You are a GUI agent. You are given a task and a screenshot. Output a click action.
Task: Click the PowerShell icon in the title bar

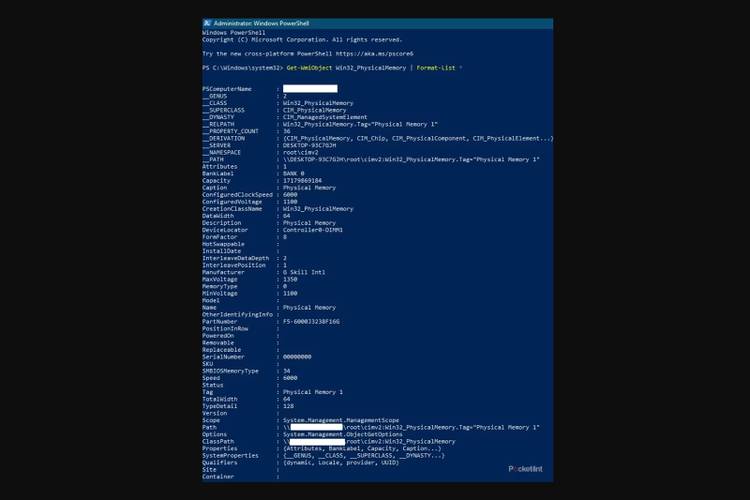(207, 22)
